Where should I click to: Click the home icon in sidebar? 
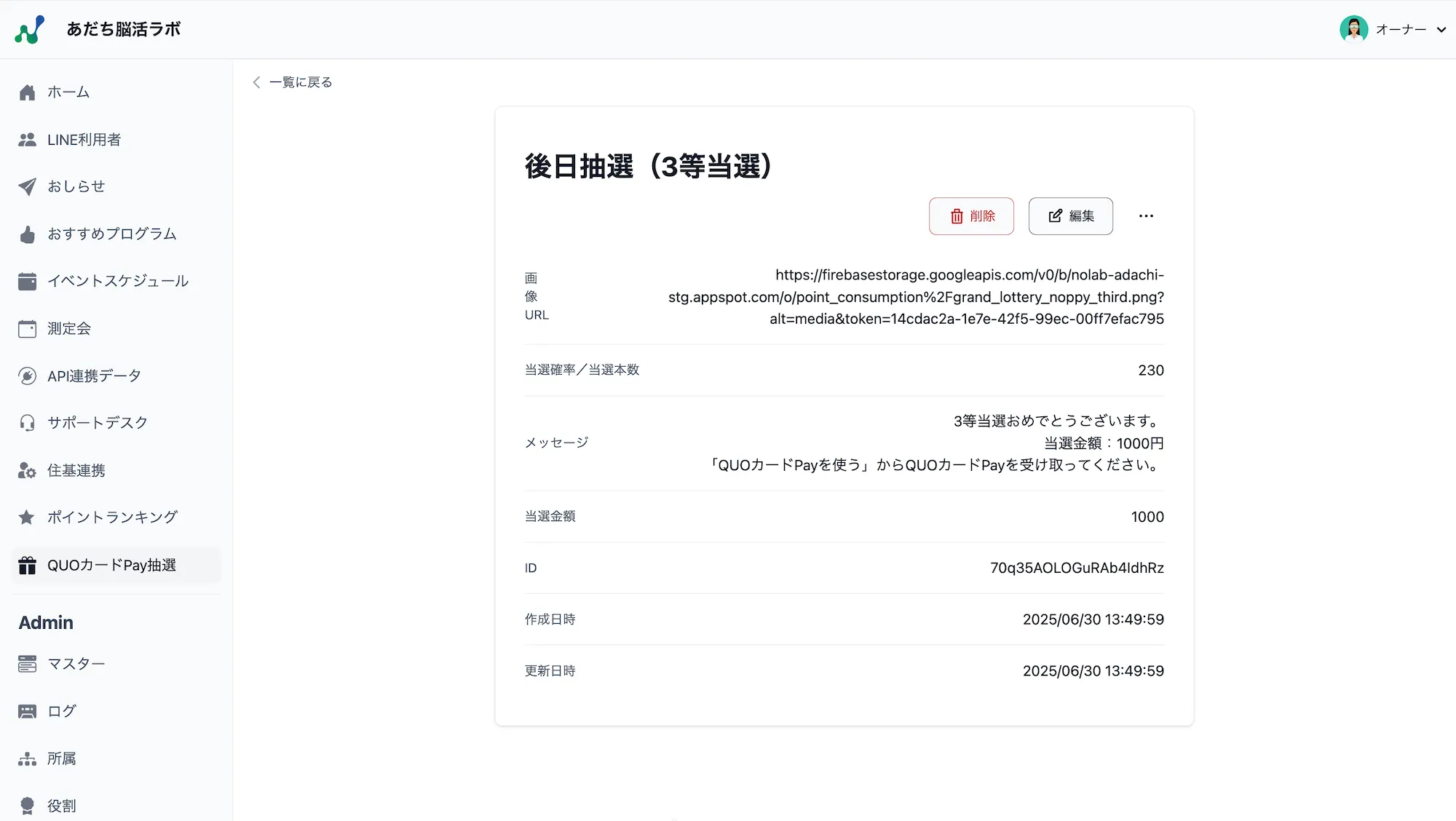point(27,92)
